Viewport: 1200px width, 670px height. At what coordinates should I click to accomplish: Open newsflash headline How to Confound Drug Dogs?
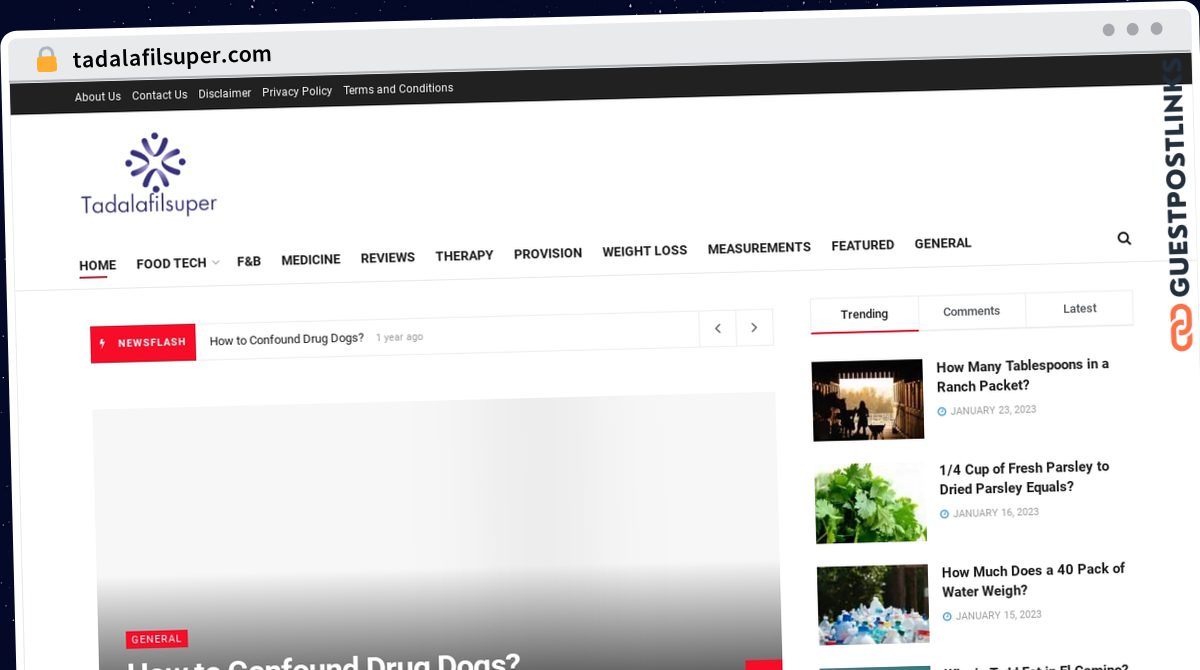pyautogui.click(x=287, y=339)
